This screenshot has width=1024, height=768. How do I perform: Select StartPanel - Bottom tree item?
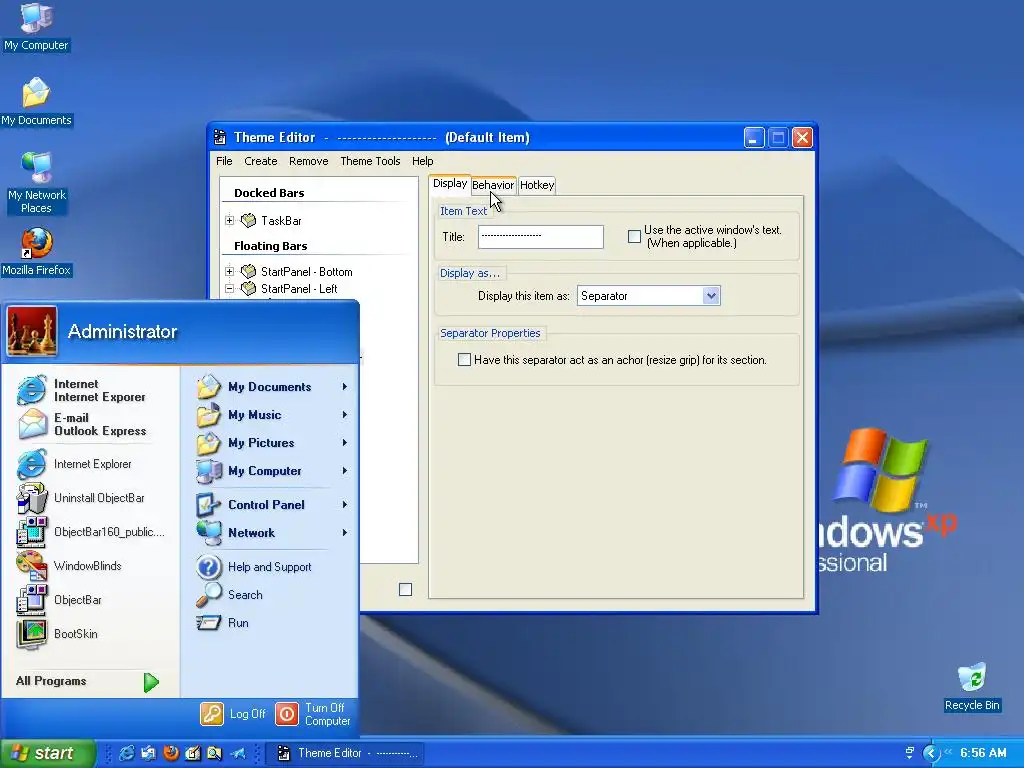tap(306, 272)
